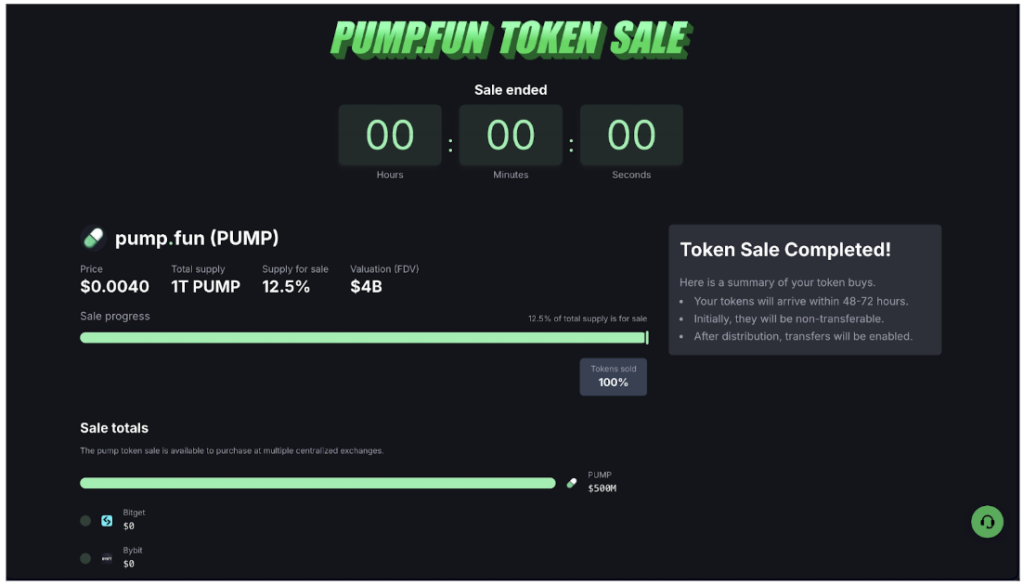Click the pill icon beside PUMP $500M

pos(572,483)
